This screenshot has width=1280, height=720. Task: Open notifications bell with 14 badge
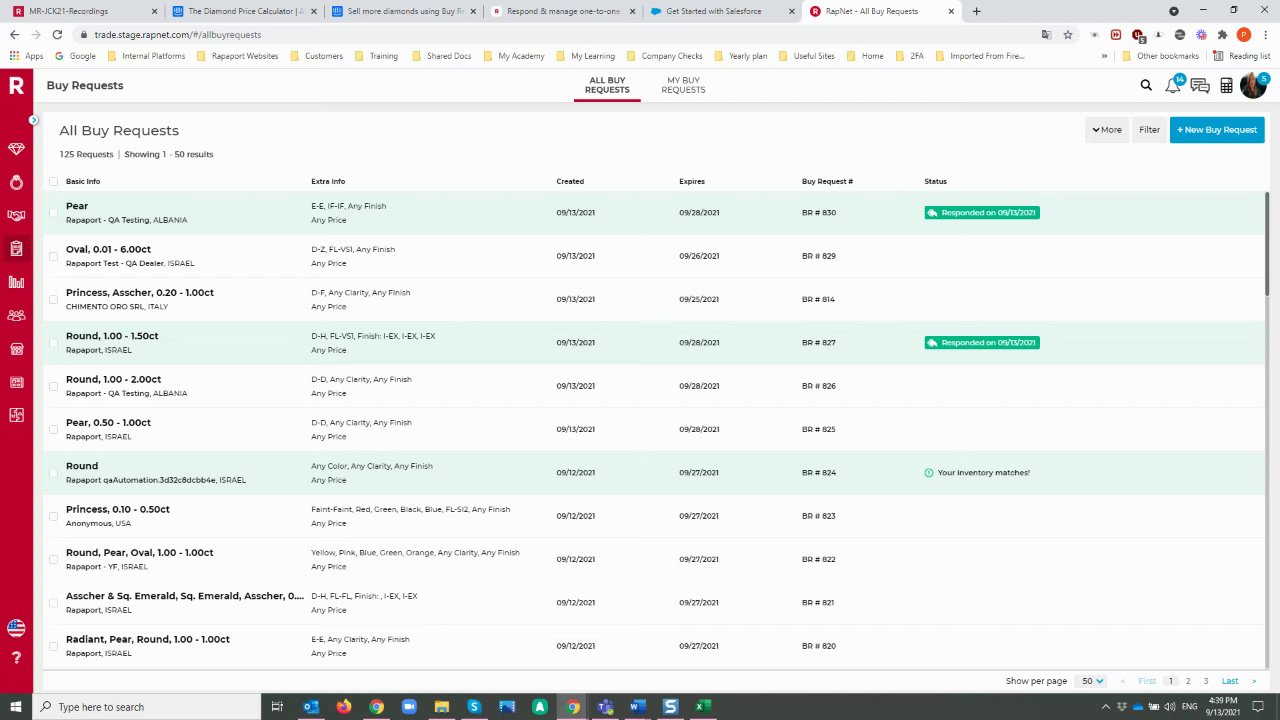click(1172, 85)
